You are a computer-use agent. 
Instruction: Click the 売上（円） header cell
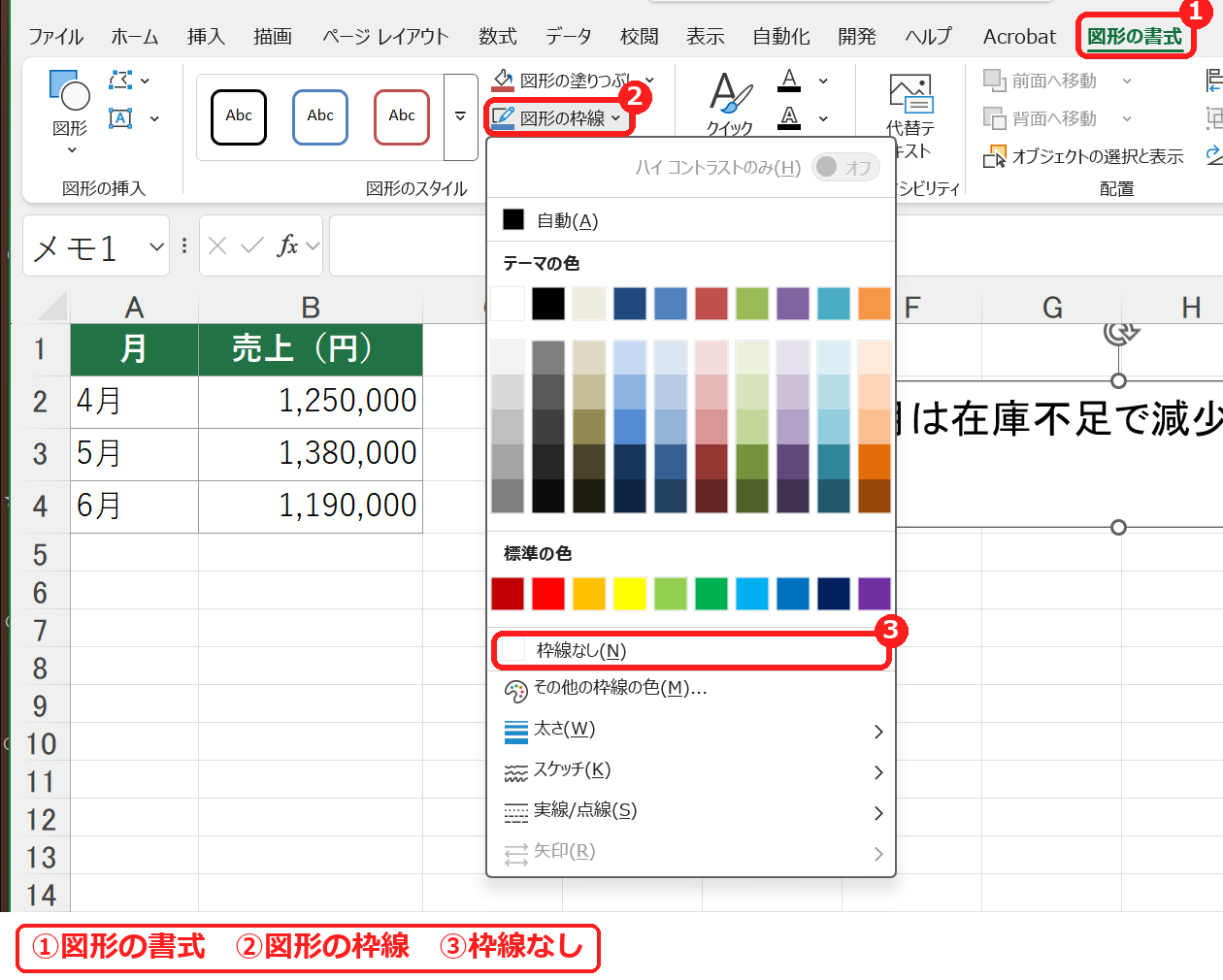[311, 348]
